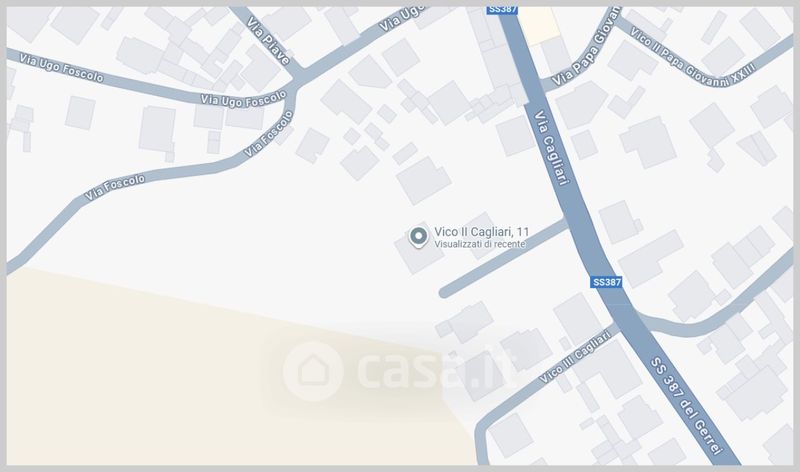Click the diagonal Via Foscolo label near junction
Viewport: 800px width, 472px height.
[x=269, y=134]
